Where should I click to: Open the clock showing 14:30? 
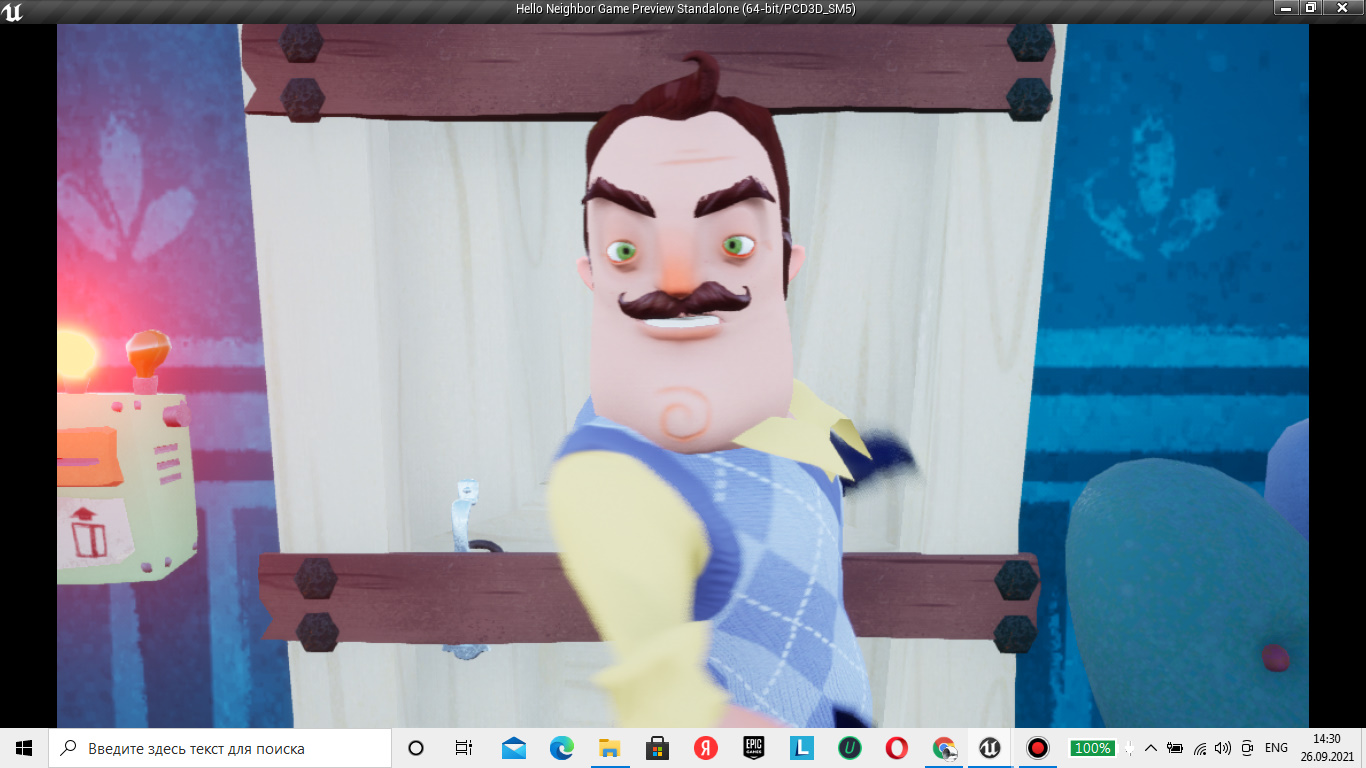[x=1328, y=748]
